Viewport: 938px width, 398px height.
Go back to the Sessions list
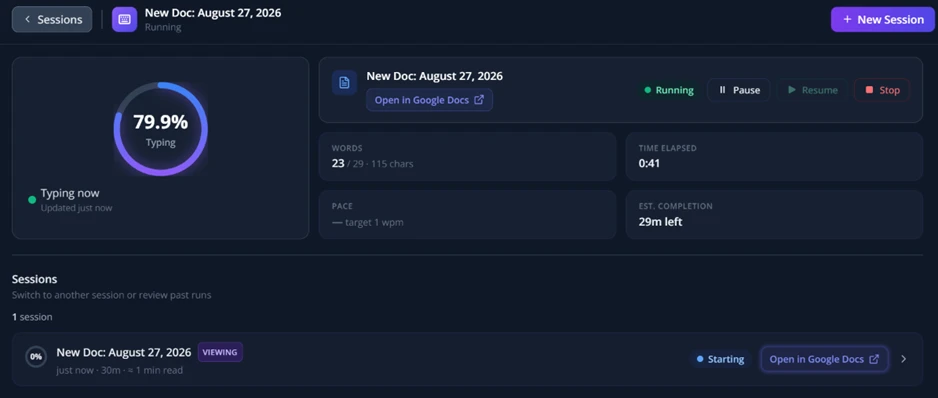click(x=52, y=19)
